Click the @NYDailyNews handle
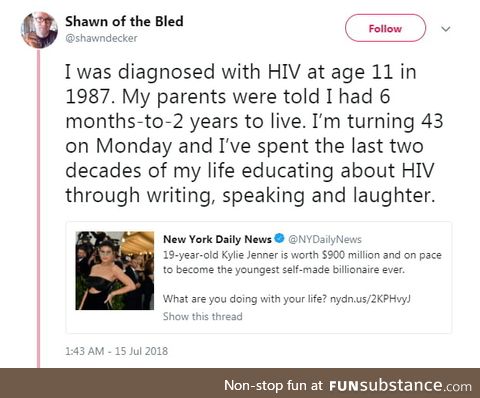The image size is (480, 398). click(x=325, y=239)
